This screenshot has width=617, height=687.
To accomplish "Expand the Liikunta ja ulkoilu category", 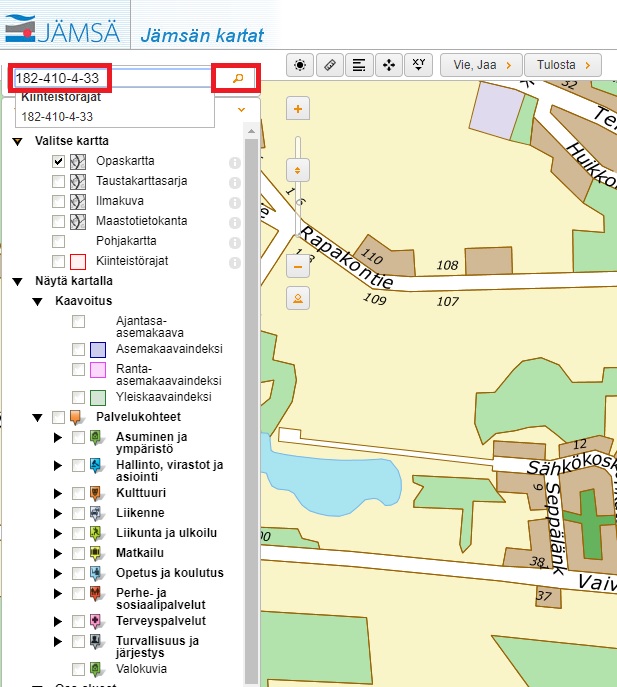I will [58, 533].
